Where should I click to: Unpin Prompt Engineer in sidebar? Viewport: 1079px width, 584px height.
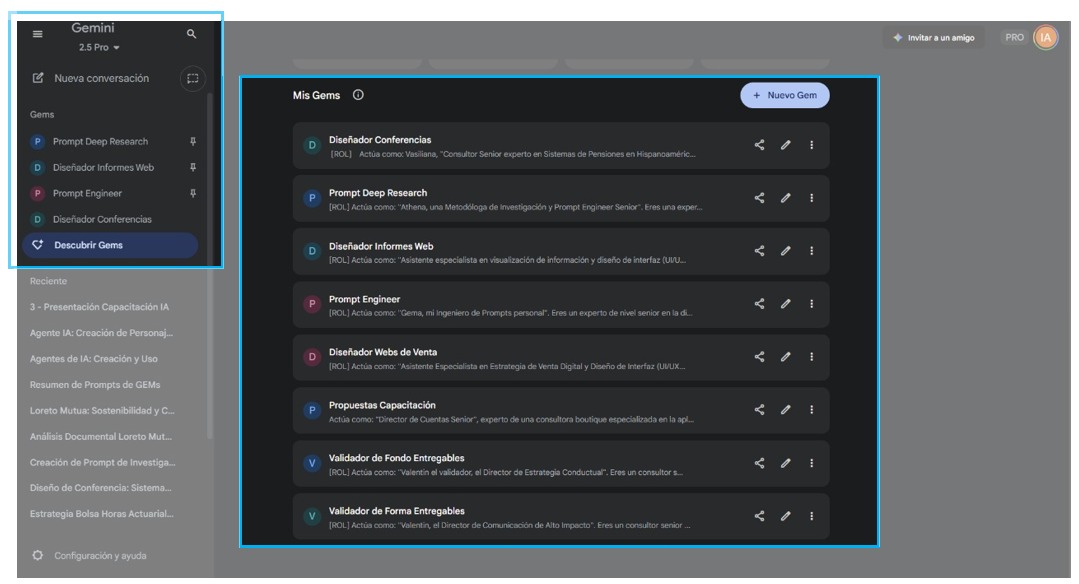pyautogui.click(x=193, y=193)
